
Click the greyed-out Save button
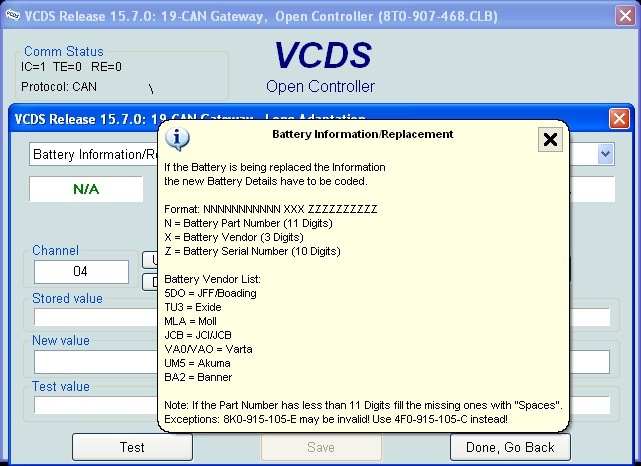(x=321, y=447)
